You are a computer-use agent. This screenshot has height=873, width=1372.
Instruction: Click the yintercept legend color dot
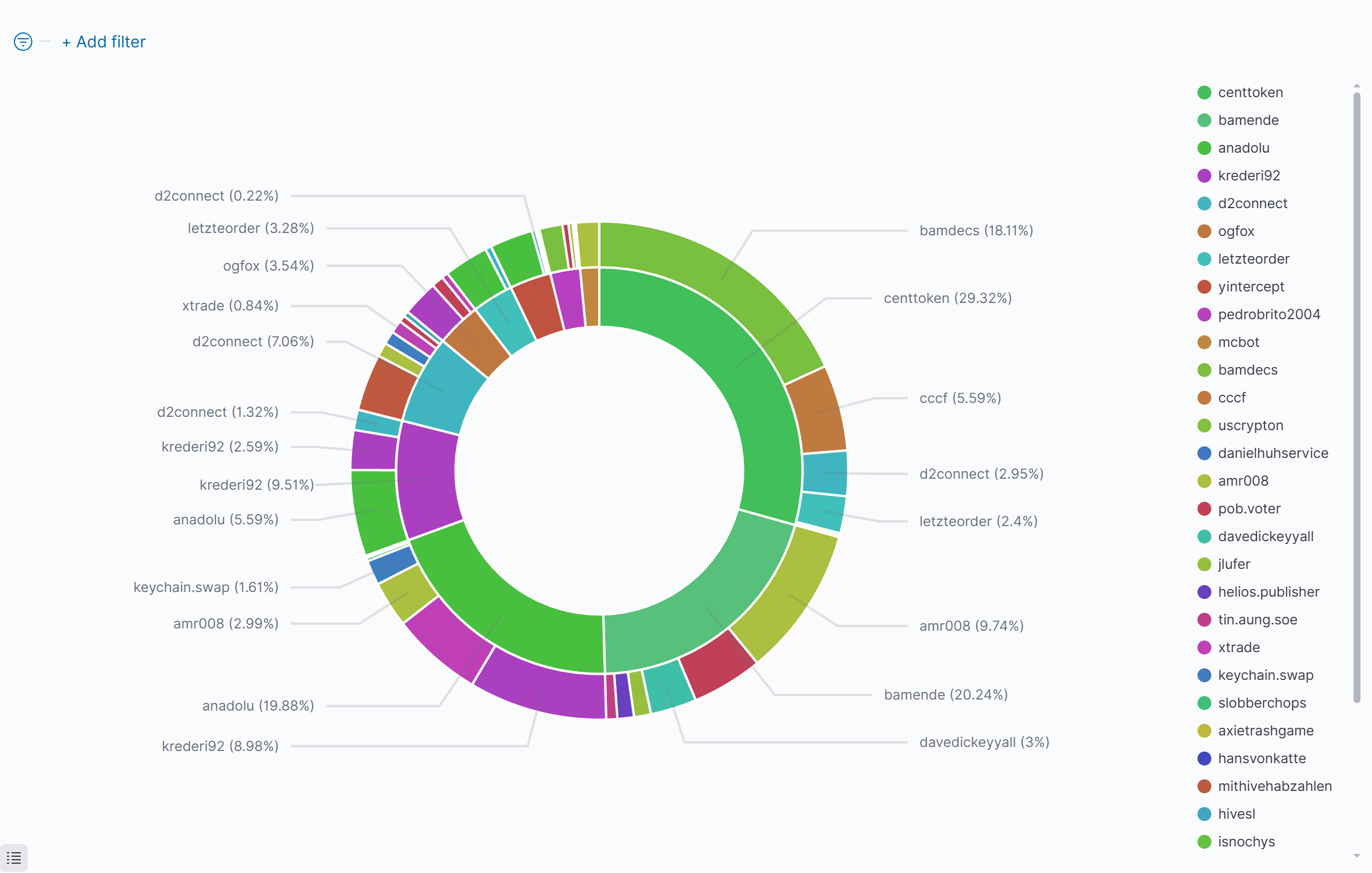tap(1204, 287)
